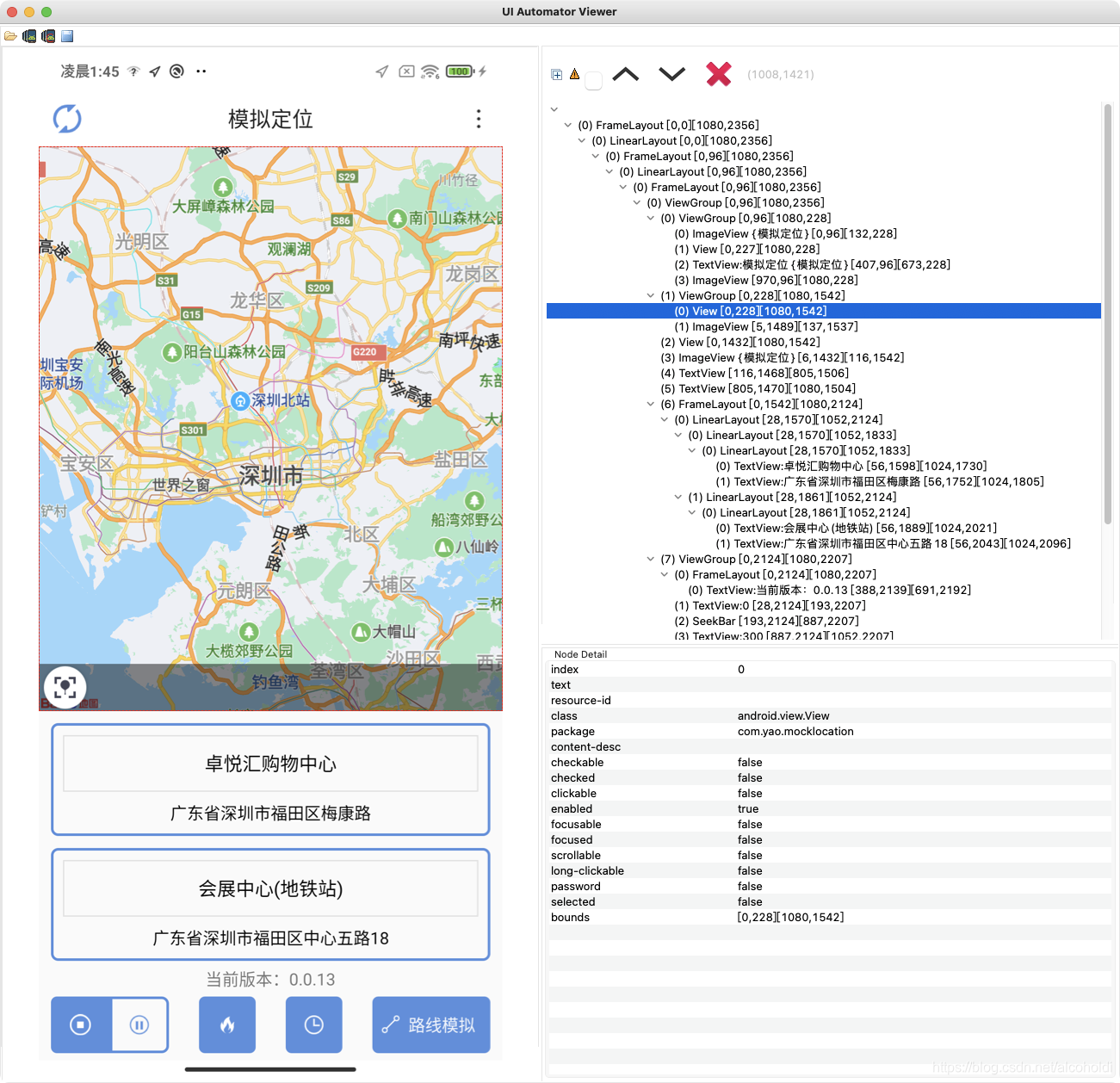
Task: Collapse the topmost tree root chevron
Action: coord(554,109)
